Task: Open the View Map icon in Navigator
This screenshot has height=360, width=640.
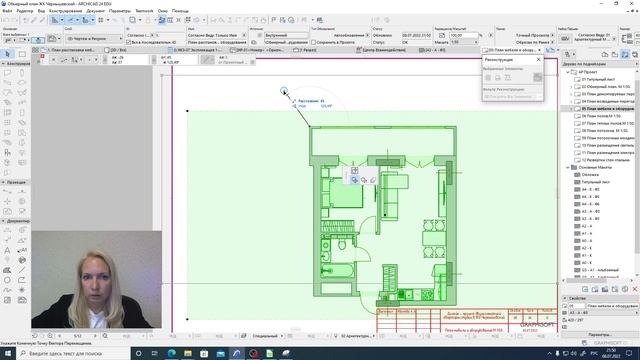Action: coord(615,54)
